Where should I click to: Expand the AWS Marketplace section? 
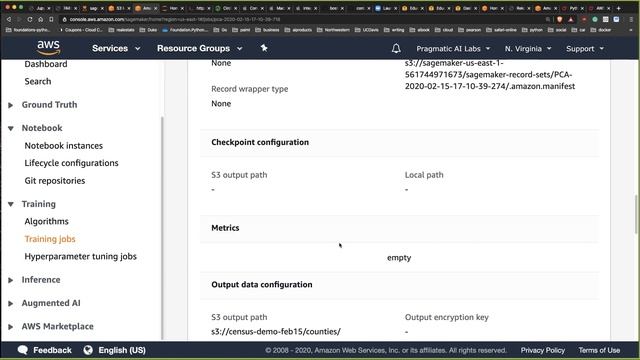(x=11, y=327)
